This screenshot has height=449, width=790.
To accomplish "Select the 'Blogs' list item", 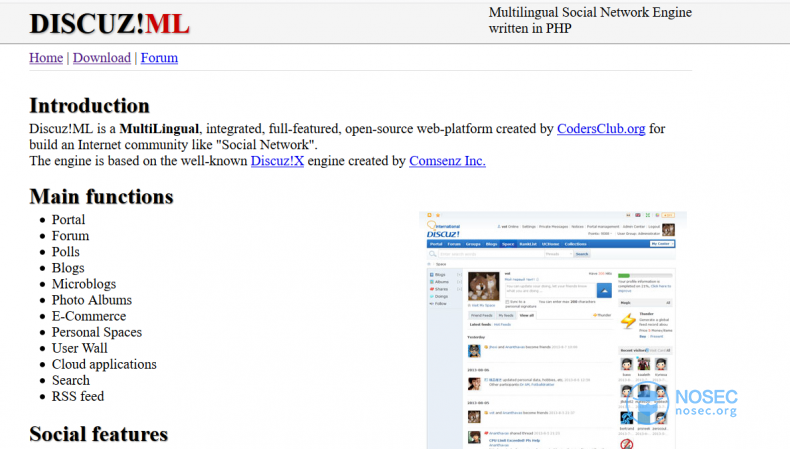I will pos(68,268).
